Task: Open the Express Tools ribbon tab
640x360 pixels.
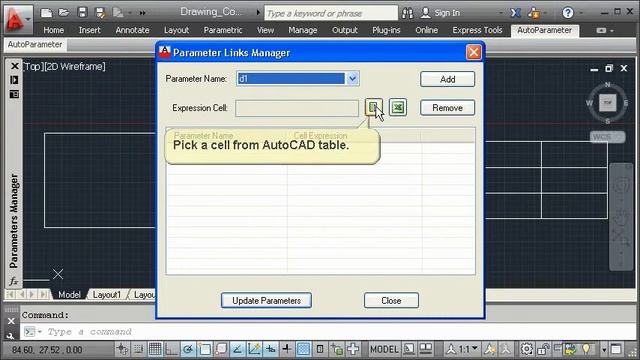Action: click(477, 30)
